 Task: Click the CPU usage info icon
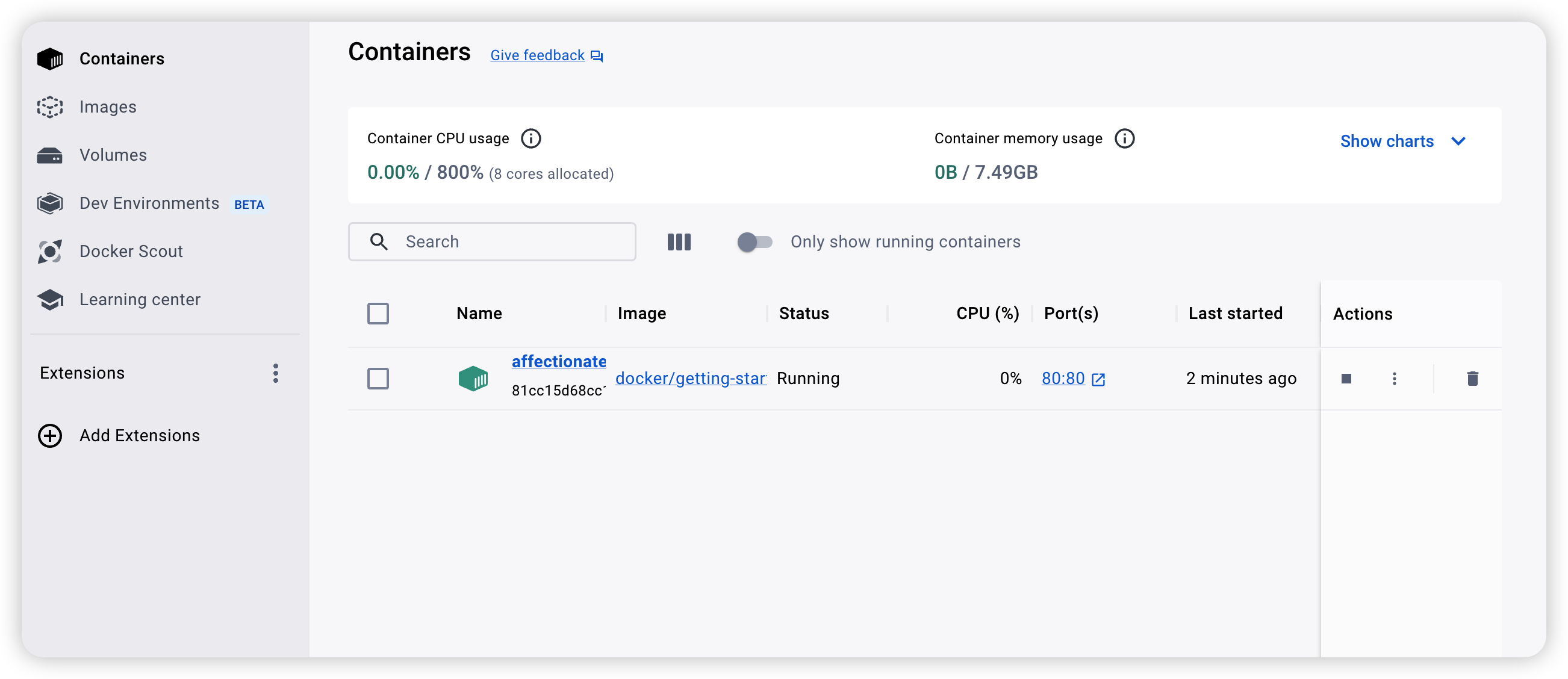[530, 138]
